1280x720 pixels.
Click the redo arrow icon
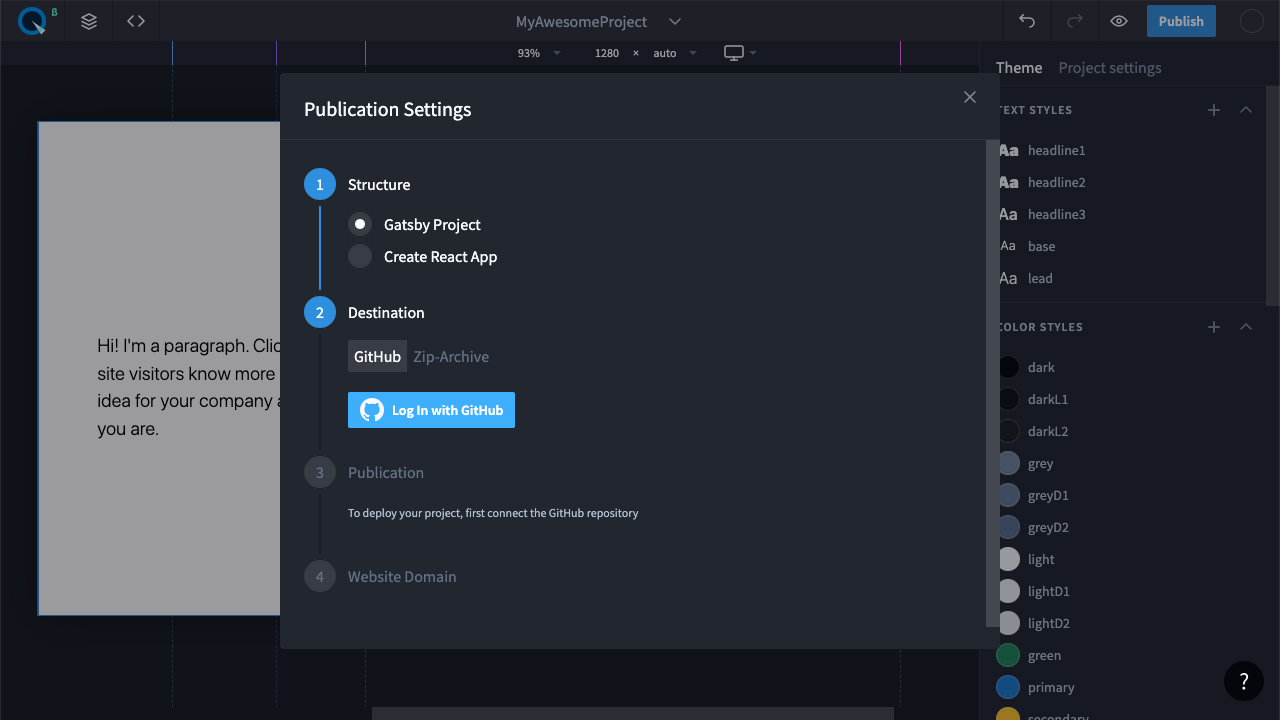[1075, 21]
